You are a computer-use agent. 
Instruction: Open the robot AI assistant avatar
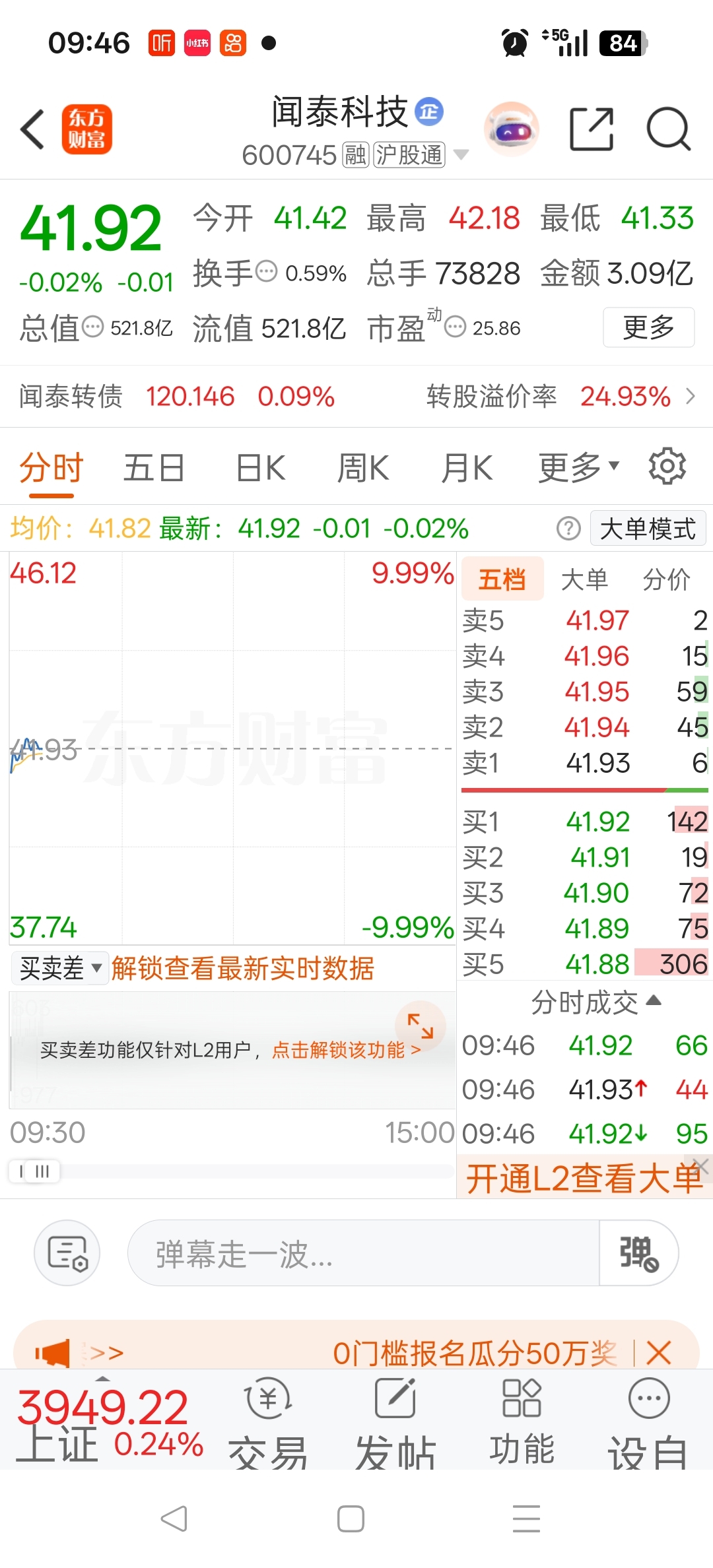tap(512, 129)
